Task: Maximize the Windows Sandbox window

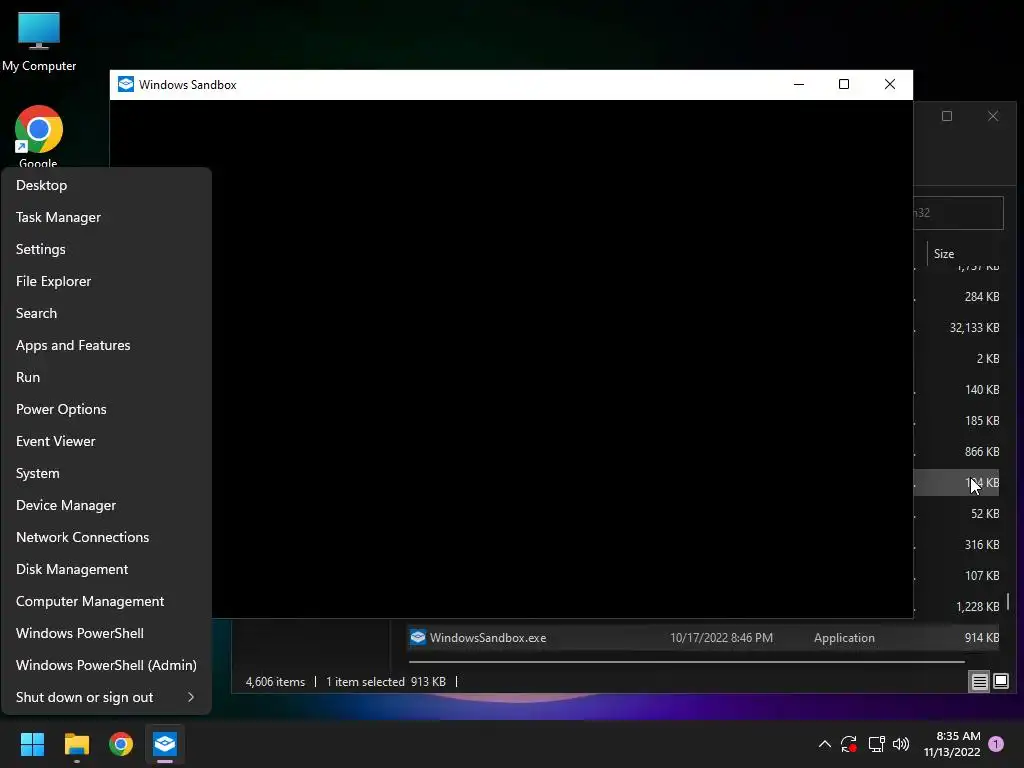Action: click(844, 84)
